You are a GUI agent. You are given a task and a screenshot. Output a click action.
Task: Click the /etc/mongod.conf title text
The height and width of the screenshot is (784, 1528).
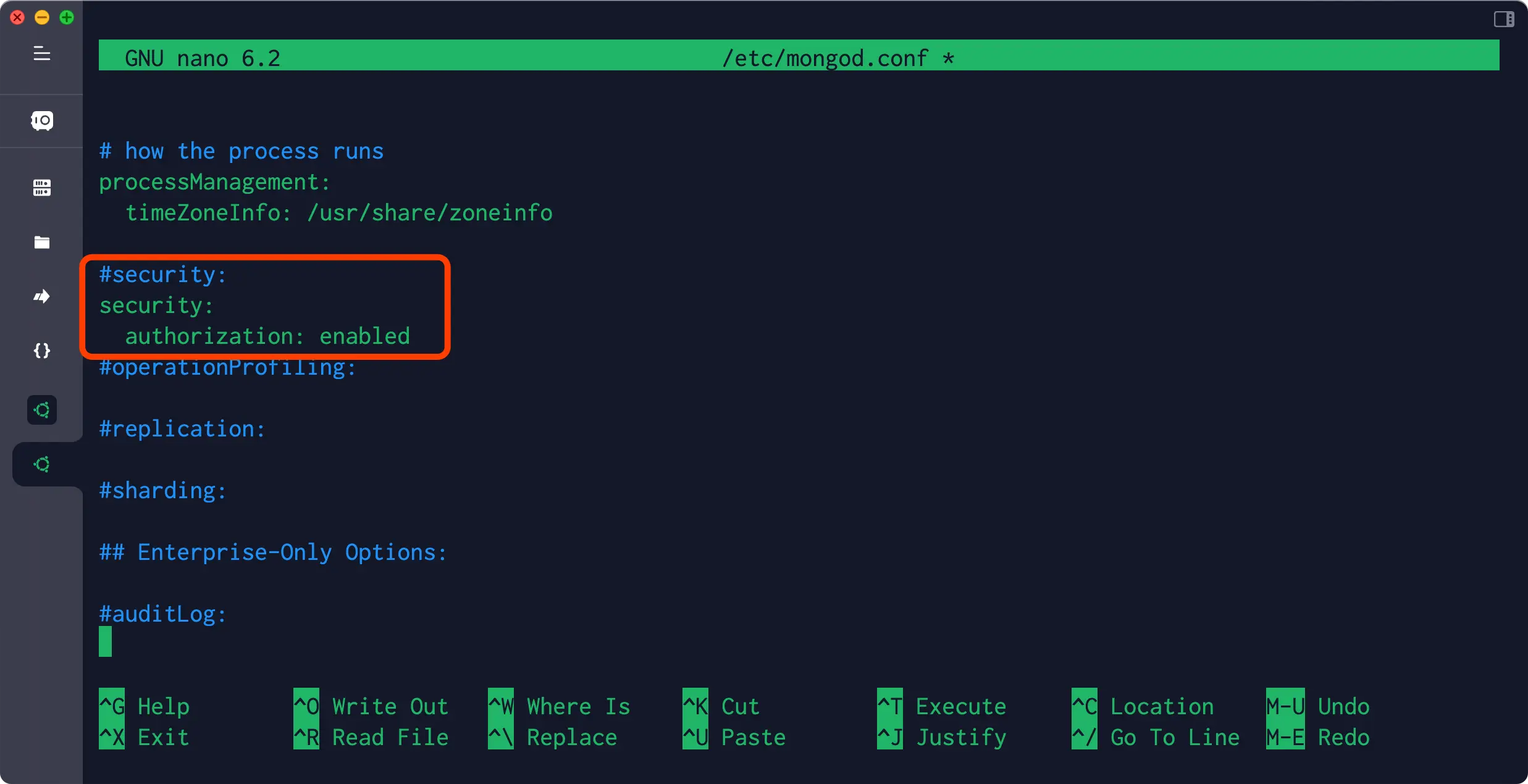point(825,58)
